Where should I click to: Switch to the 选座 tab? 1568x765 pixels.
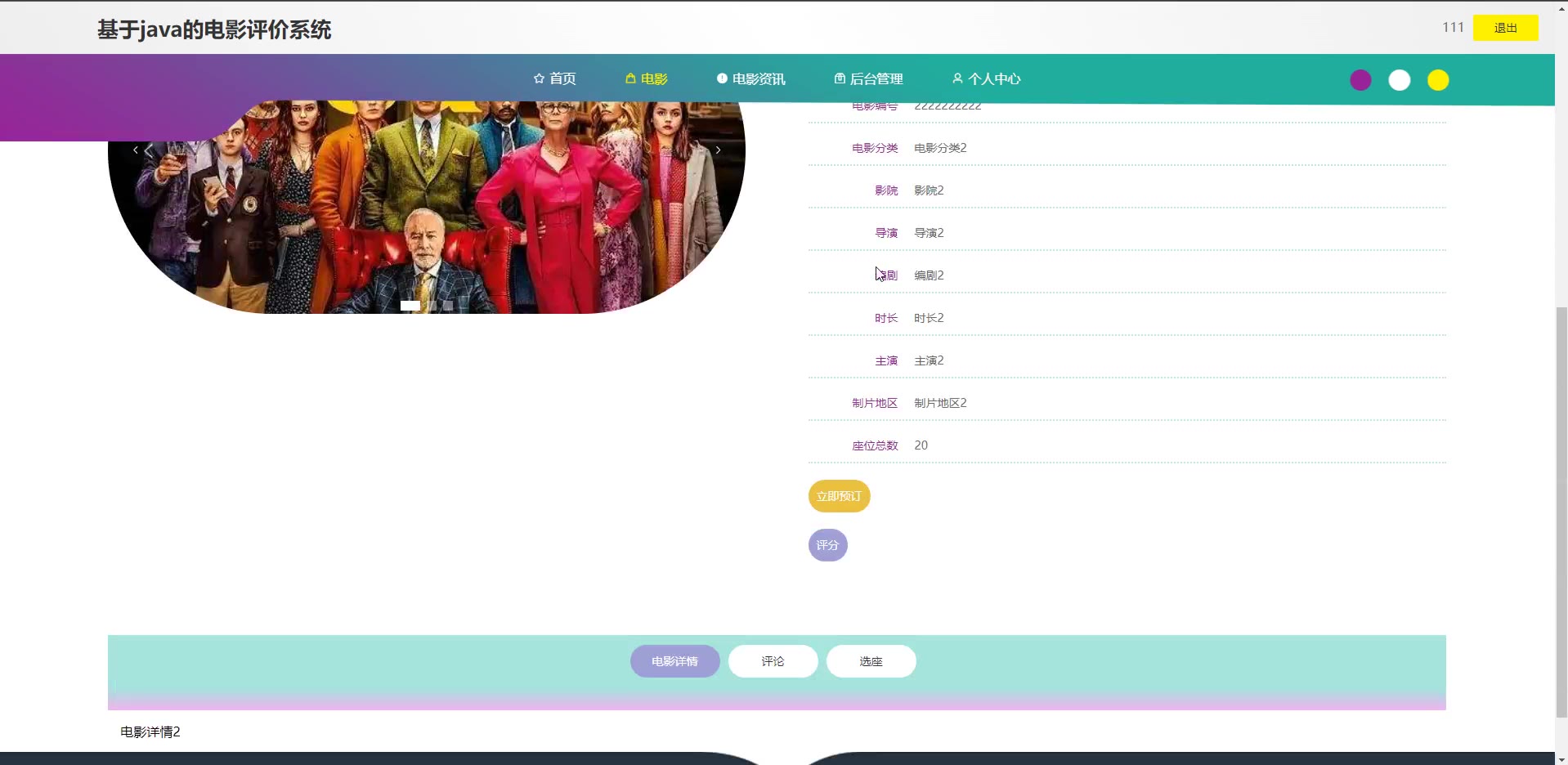click(871, 661)
